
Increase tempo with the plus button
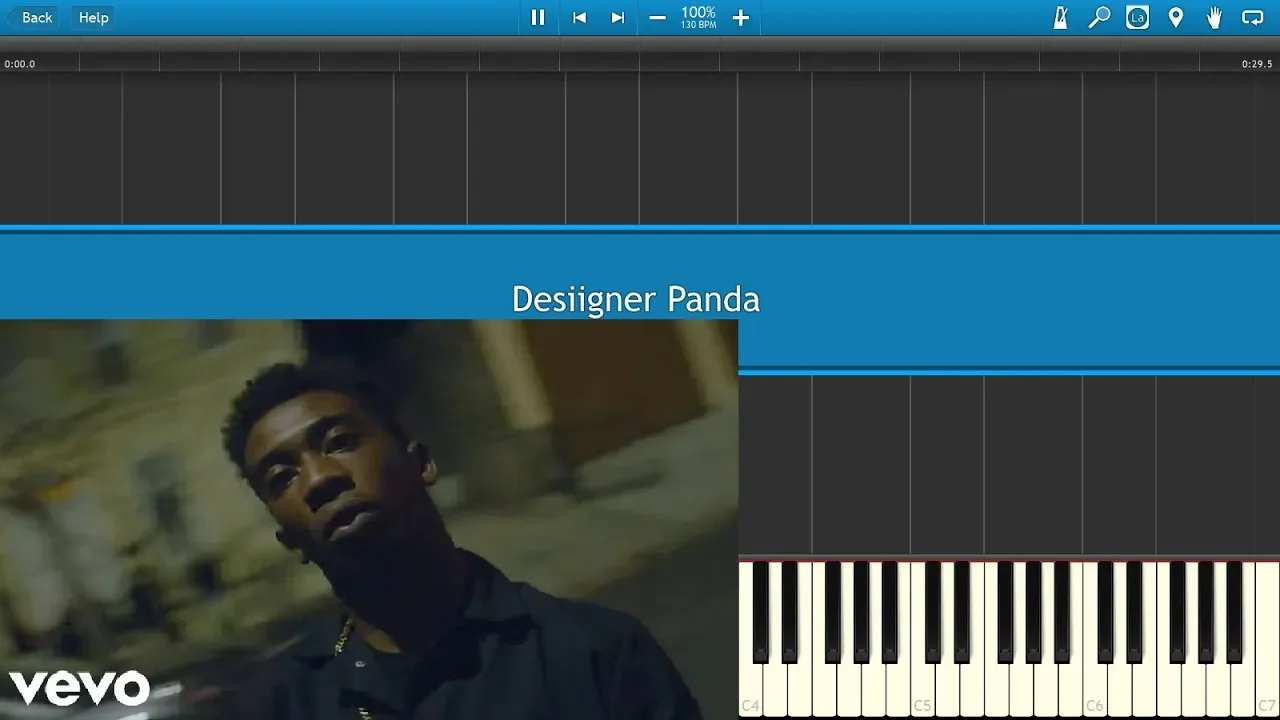[740, 17]
